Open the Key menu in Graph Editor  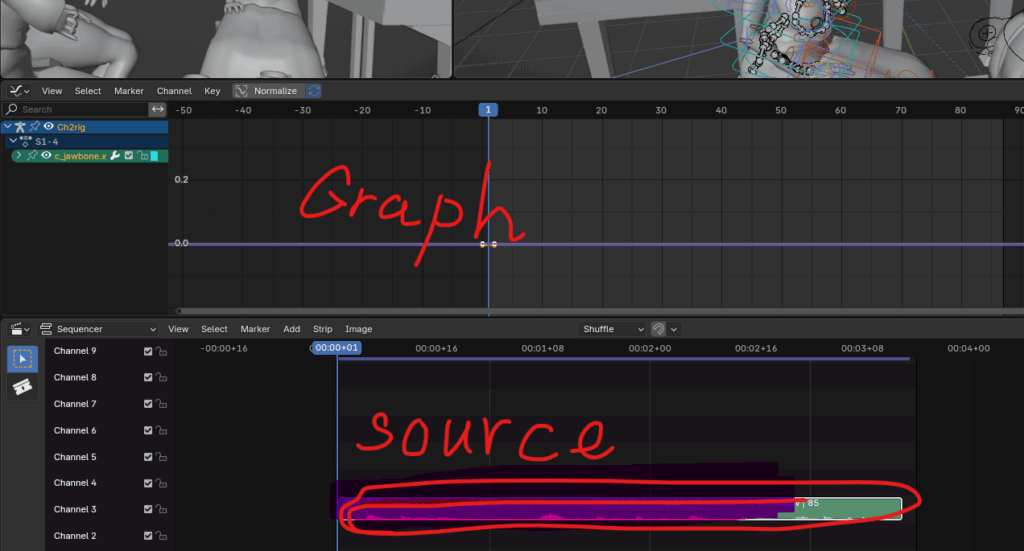click(212, 91)
